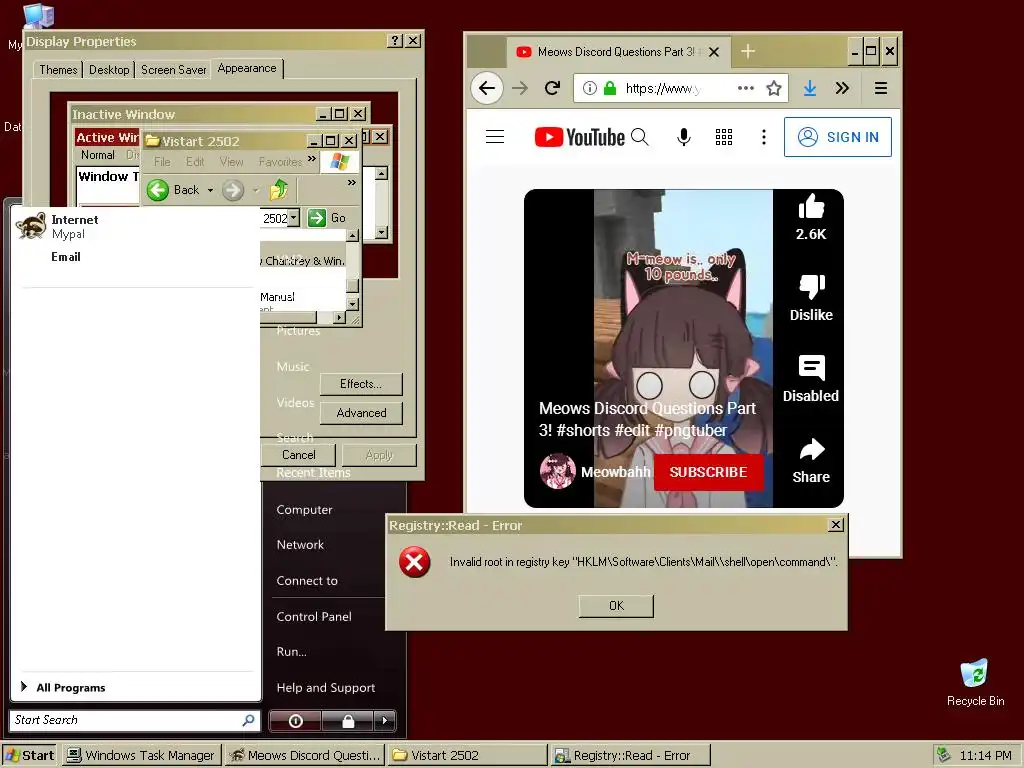
Task: Click Cancel in Display Properties
Action: point(298,455)
